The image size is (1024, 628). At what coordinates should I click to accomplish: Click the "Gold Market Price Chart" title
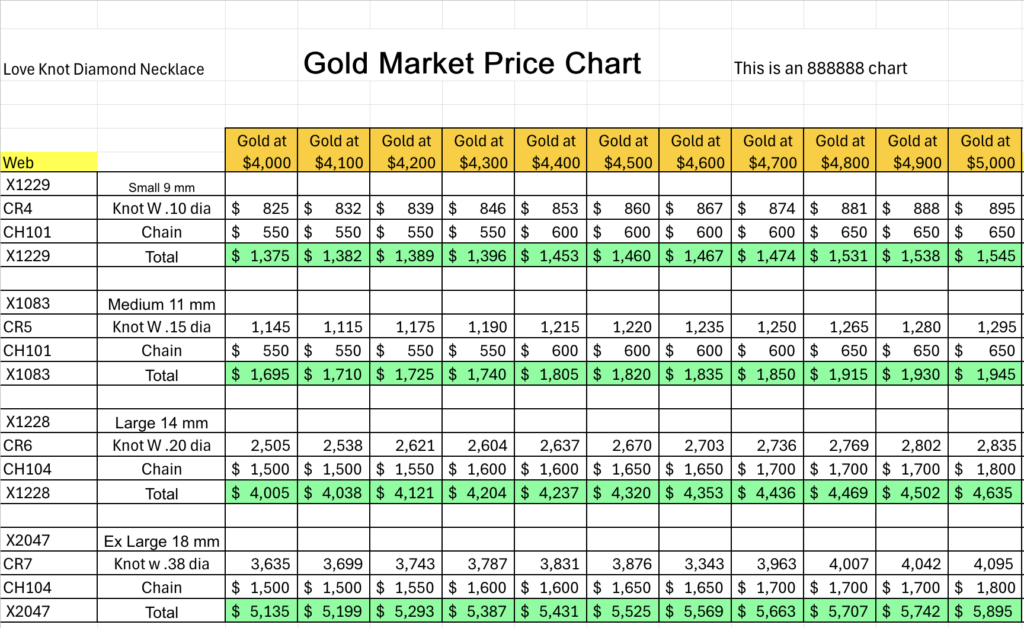[472, 64]
